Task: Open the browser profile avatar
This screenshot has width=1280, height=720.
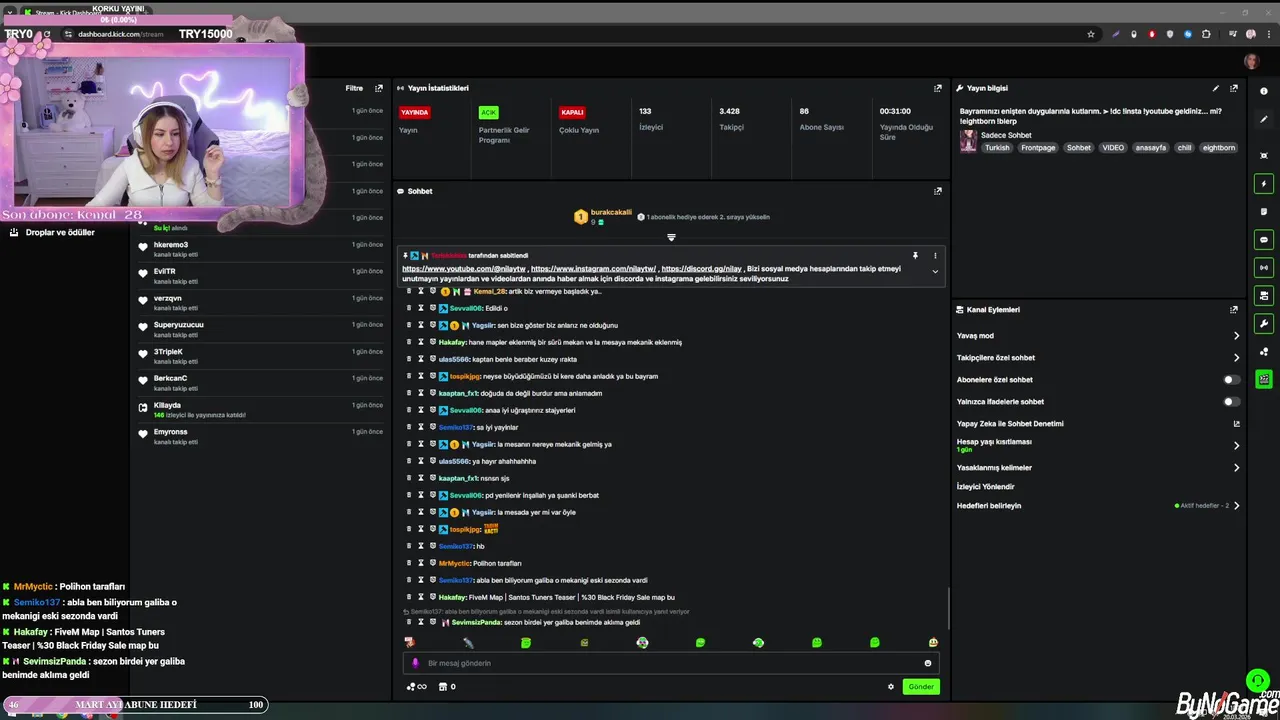Action: point(1251,34)
